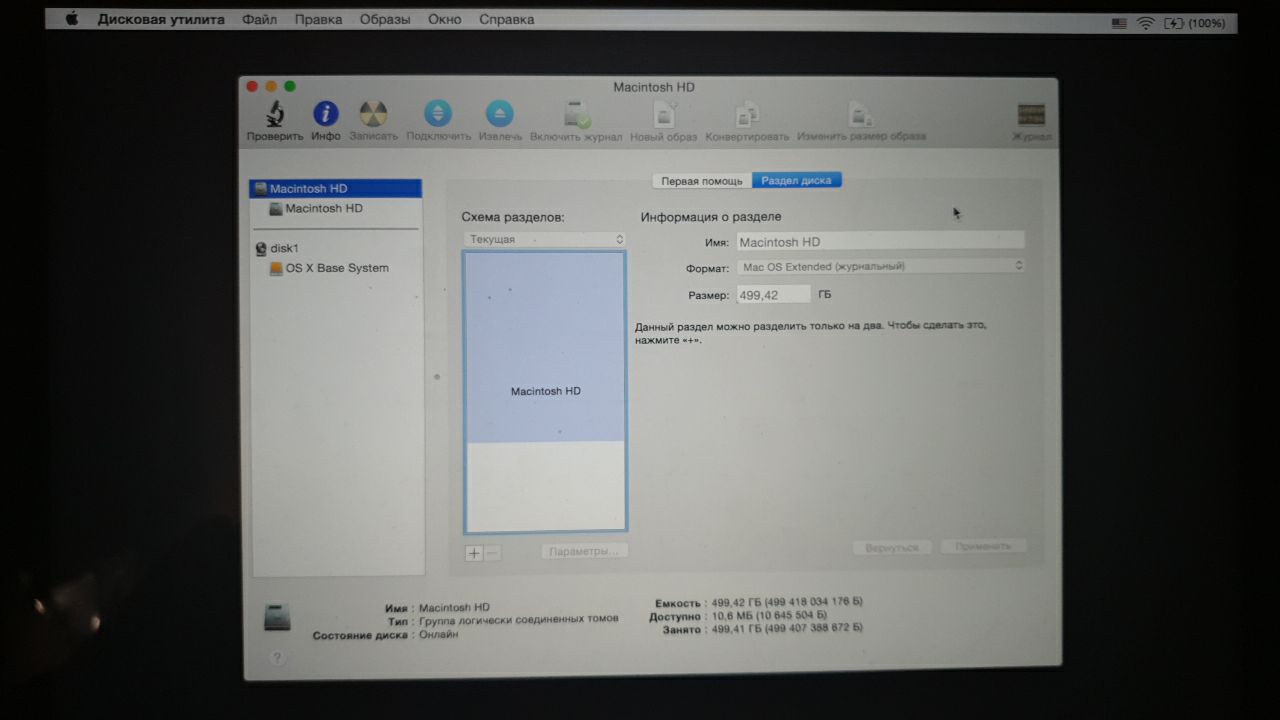
Task: Click the battery status indicator
Action: click(1195, 22)
